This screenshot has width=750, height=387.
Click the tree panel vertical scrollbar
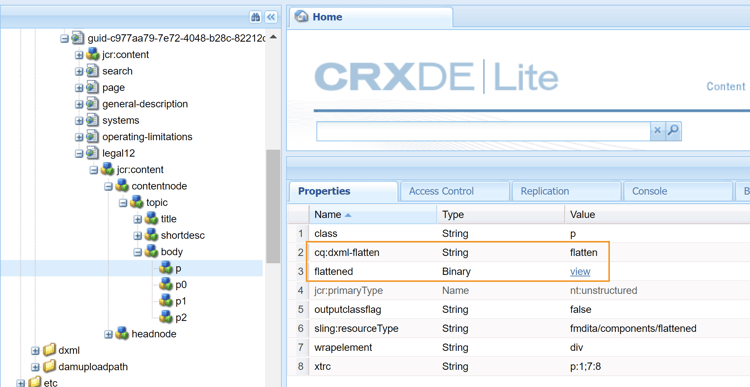click(273, 206)
